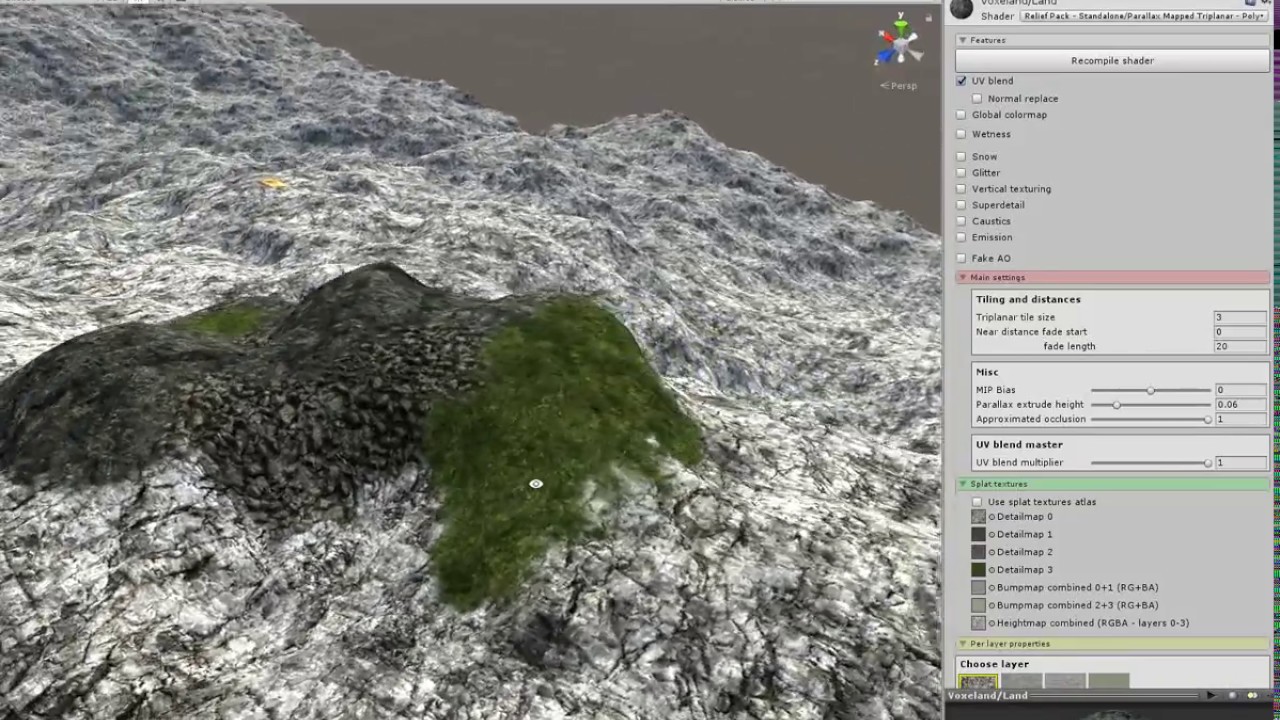
Task: Click Detailmap 0 texture thumbnail
Action: click(979, 517)
